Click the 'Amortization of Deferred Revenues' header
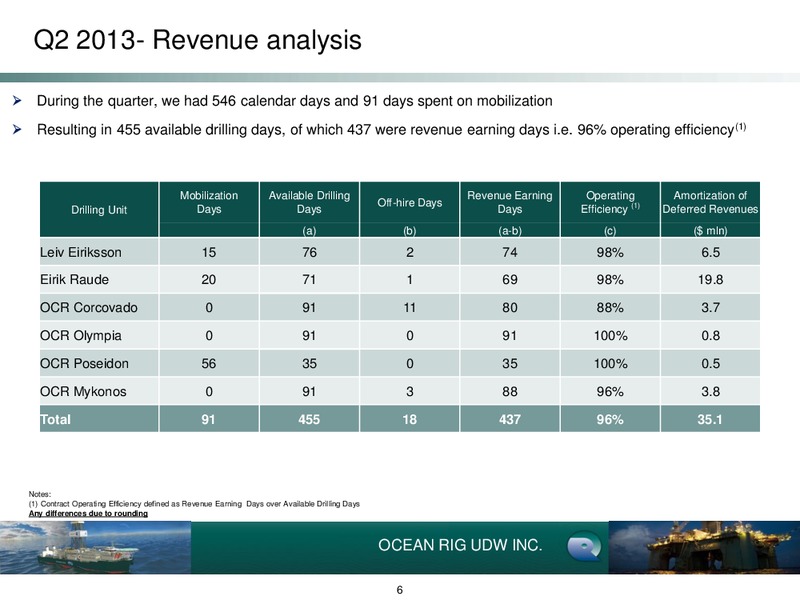Screen dimensions: 800x600 point(710,203)
